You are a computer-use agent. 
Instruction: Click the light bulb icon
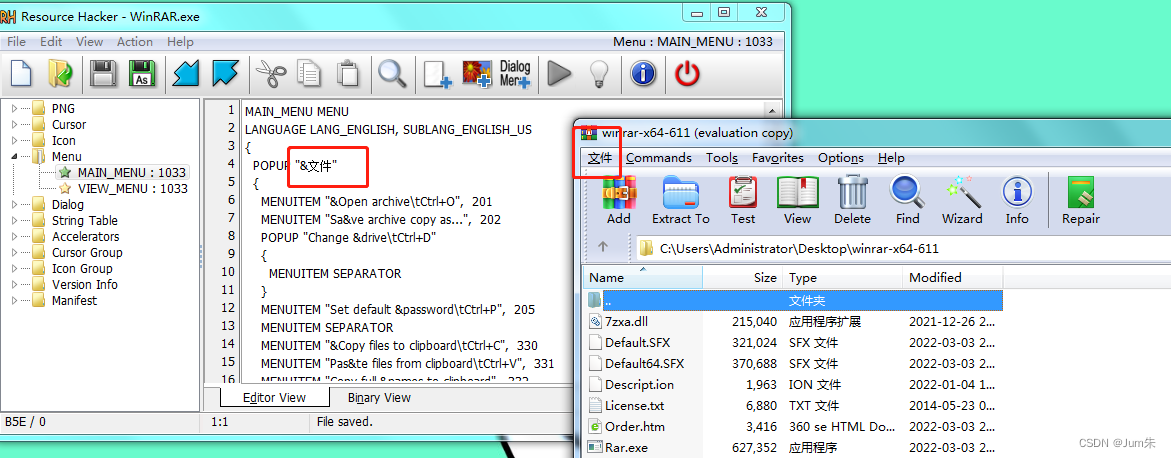[599, 74]
